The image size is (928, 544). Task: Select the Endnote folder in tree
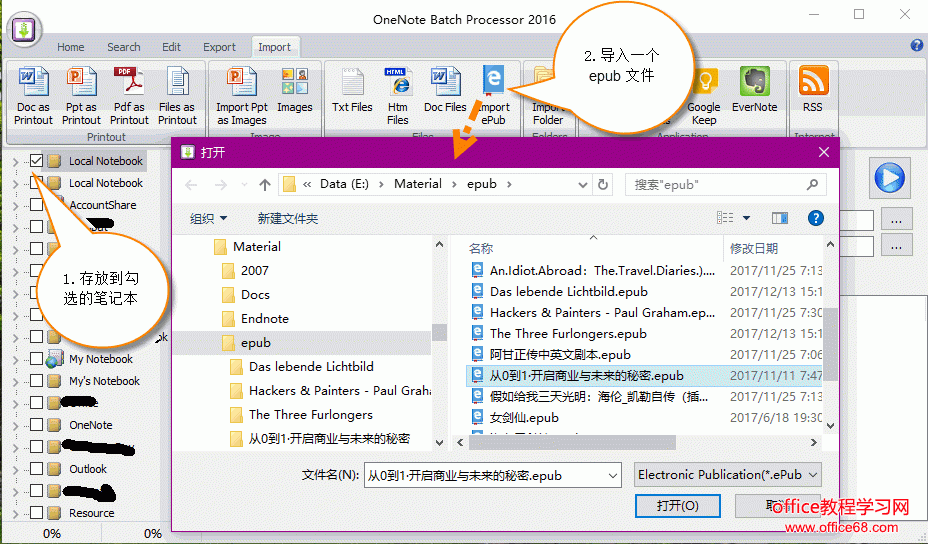(265, 318)
